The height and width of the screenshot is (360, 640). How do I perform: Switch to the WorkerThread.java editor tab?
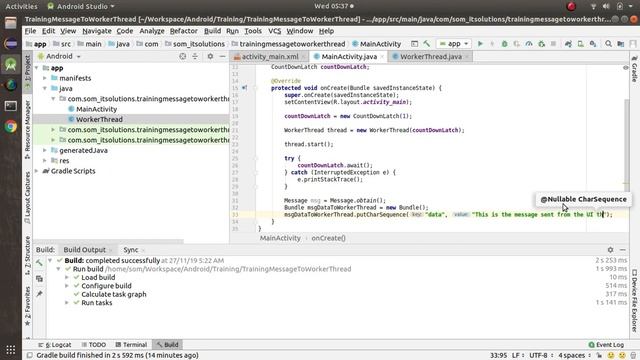[x=431, y=57]
